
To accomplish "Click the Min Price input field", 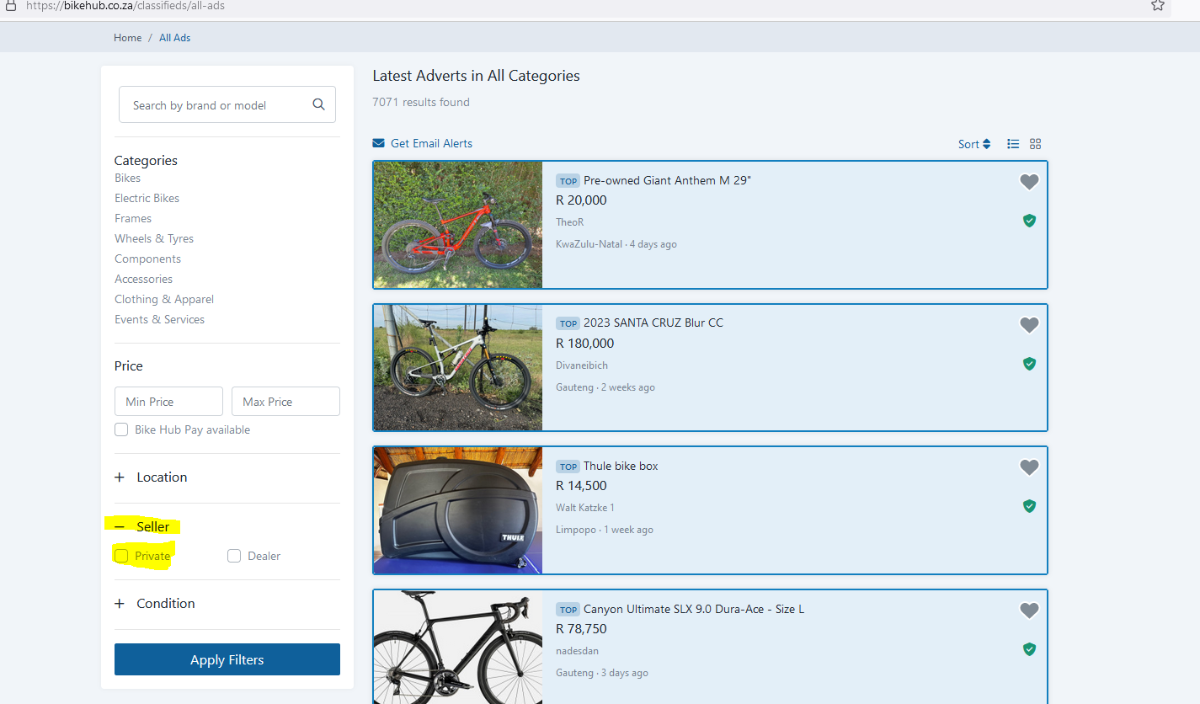I will click(168, 402).
